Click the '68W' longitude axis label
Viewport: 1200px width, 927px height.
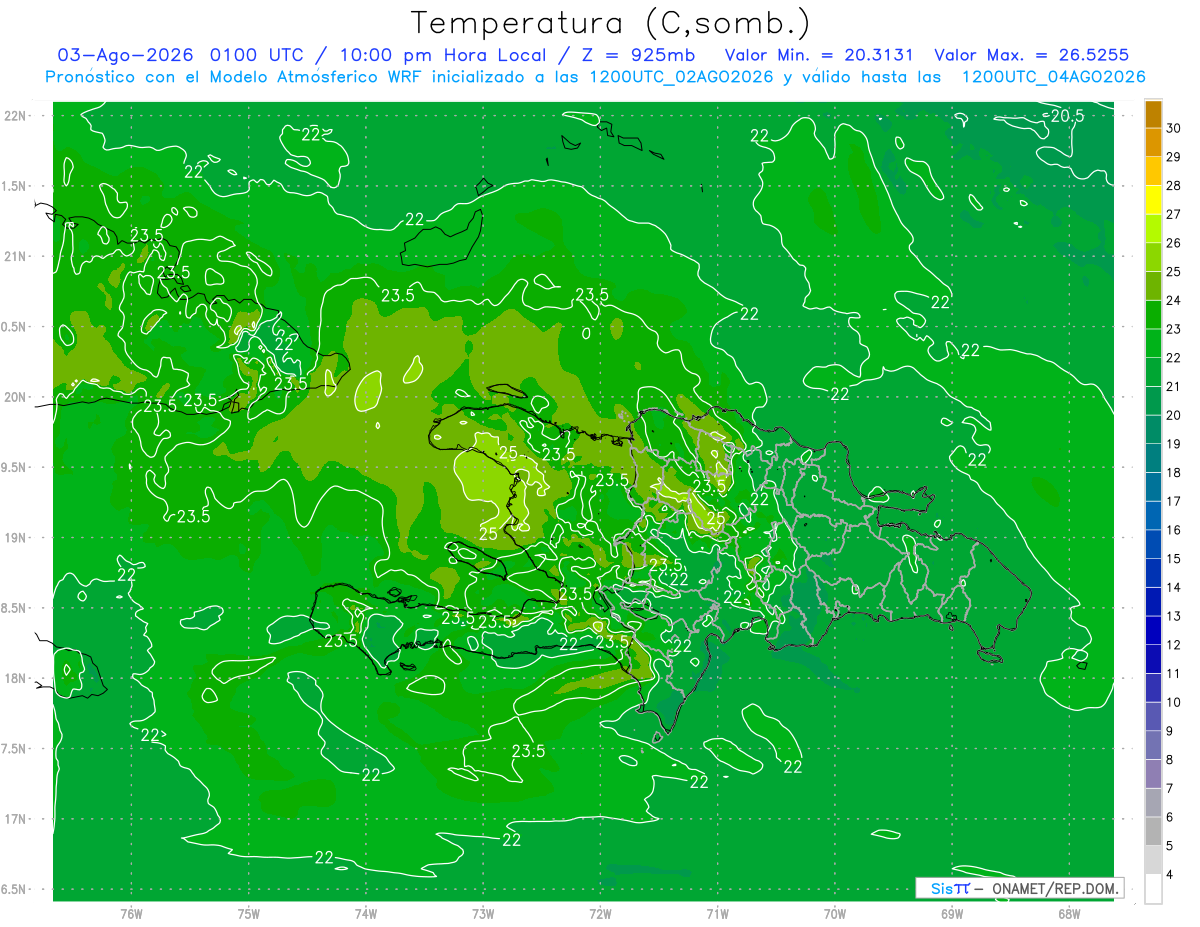1068,914
